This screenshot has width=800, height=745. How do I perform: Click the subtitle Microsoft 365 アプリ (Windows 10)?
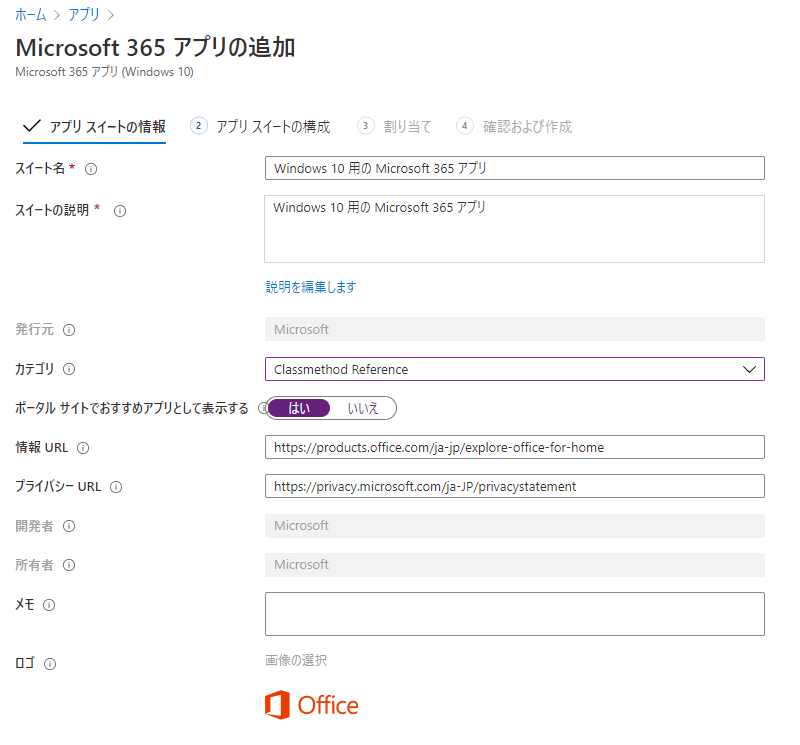tap(105, 72)
